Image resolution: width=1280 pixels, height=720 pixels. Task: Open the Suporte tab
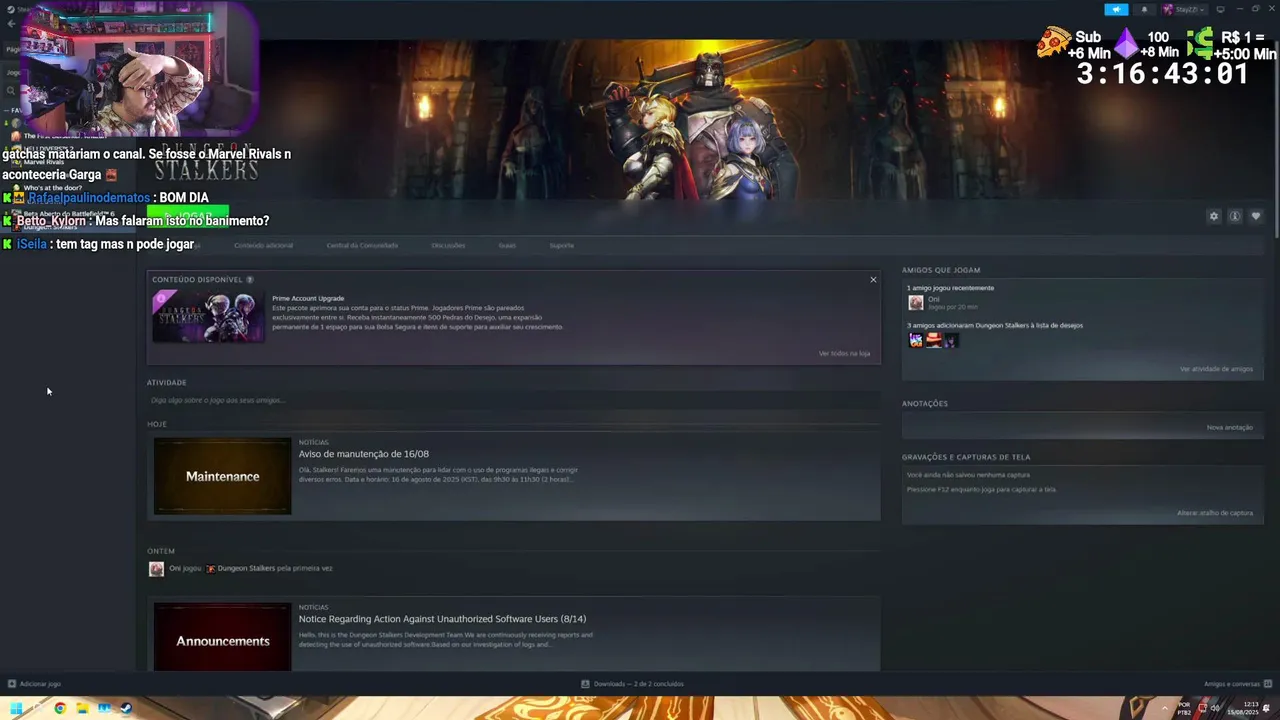[562, 245]
